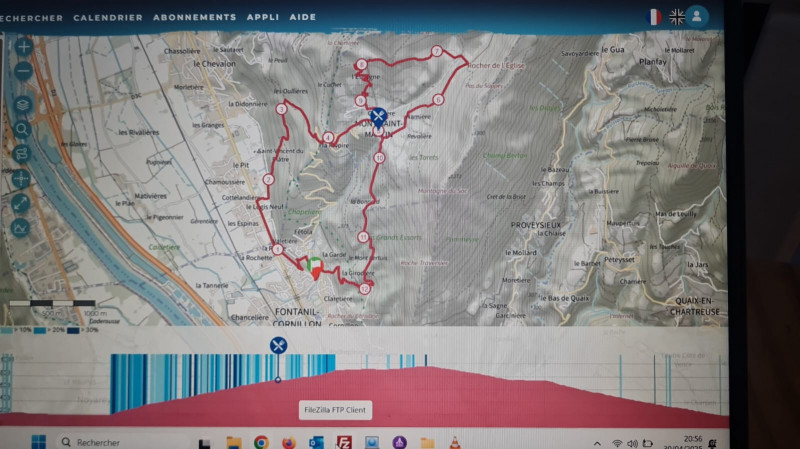Viewport: 800px width, 449px height.
Task: Click the restaurant marker on the map
Action: click(378, 116)
